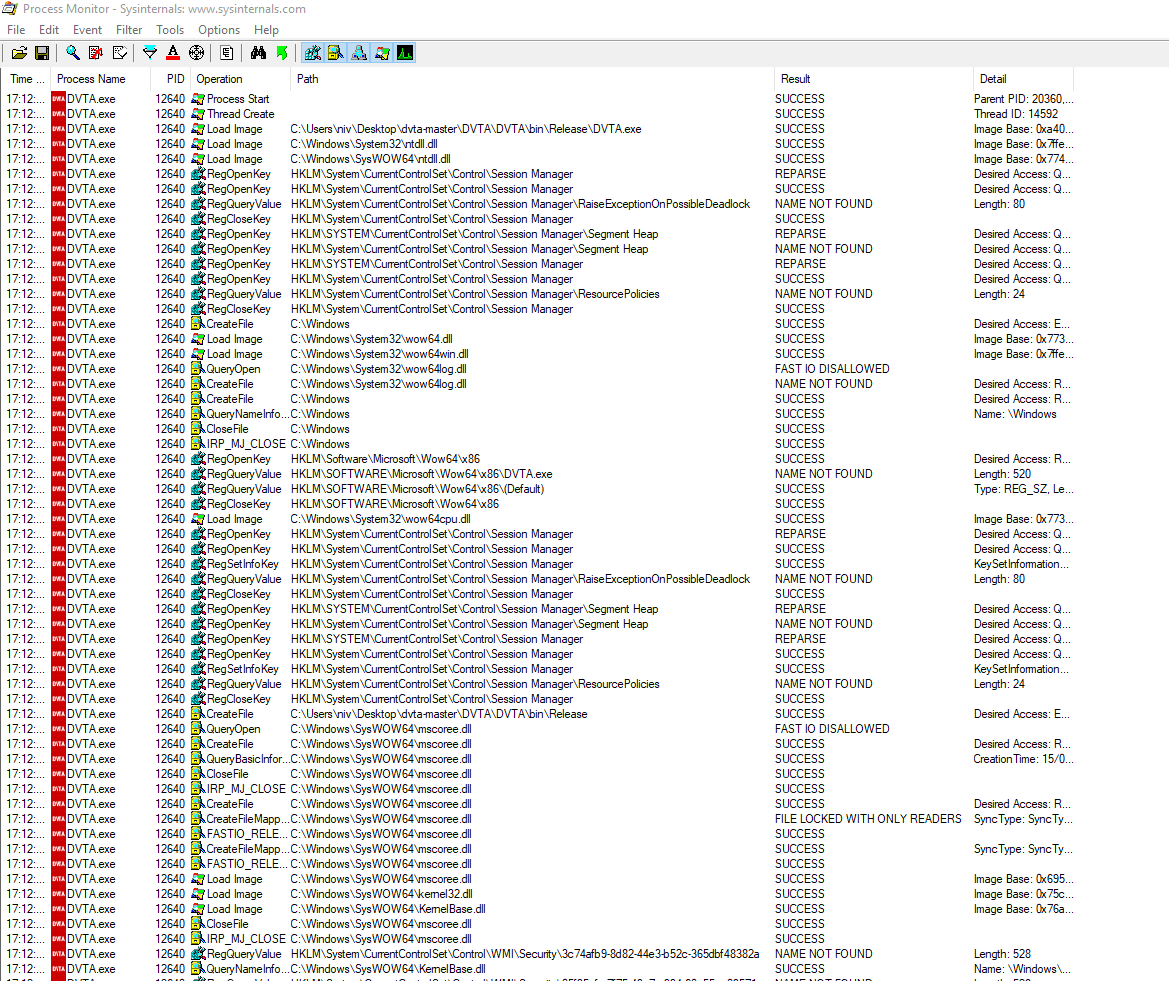
Task: Click the DVTA.exe icon in the Thread Create row
Action: [59, 114]
